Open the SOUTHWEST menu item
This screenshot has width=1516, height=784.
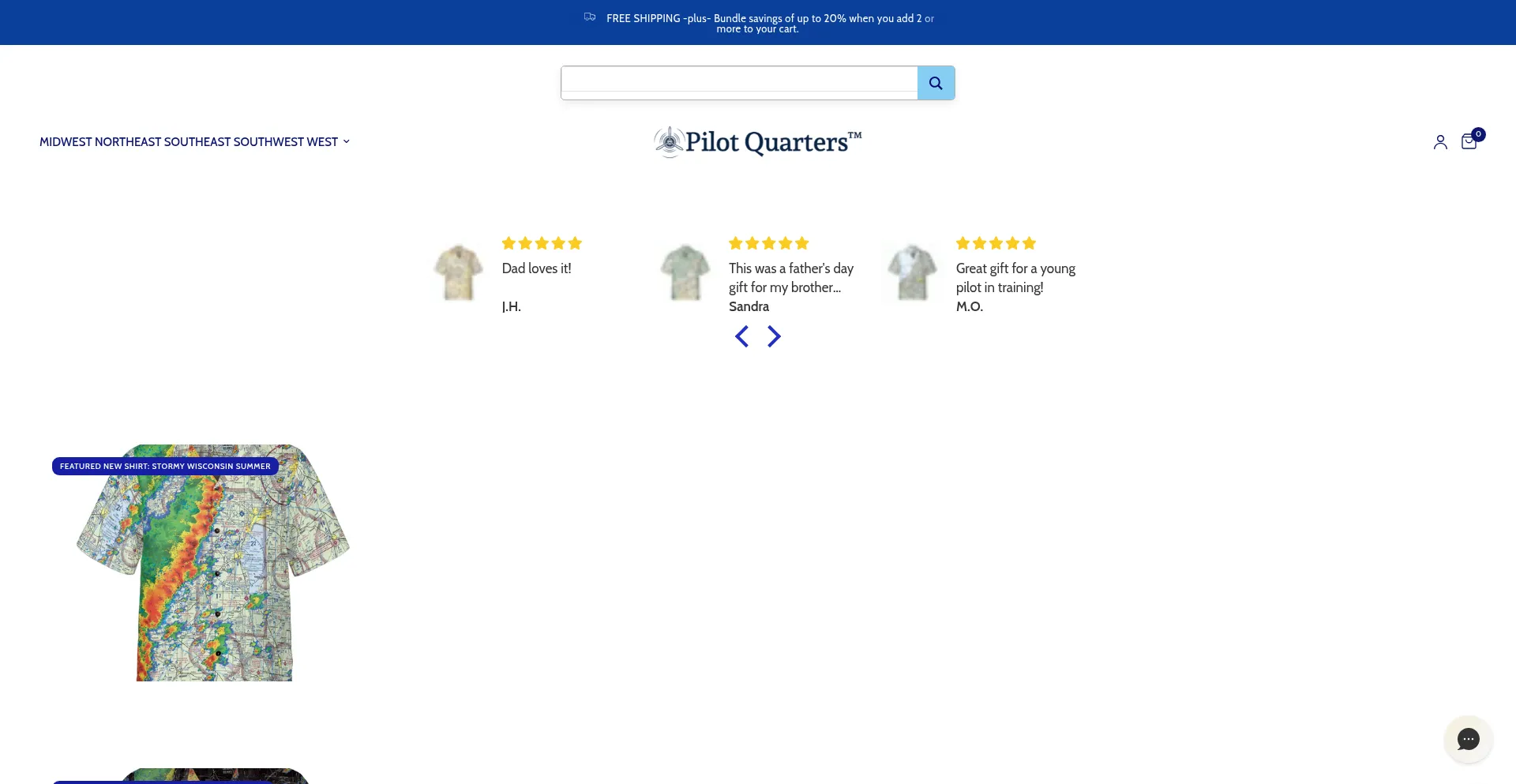pos(268,142)
